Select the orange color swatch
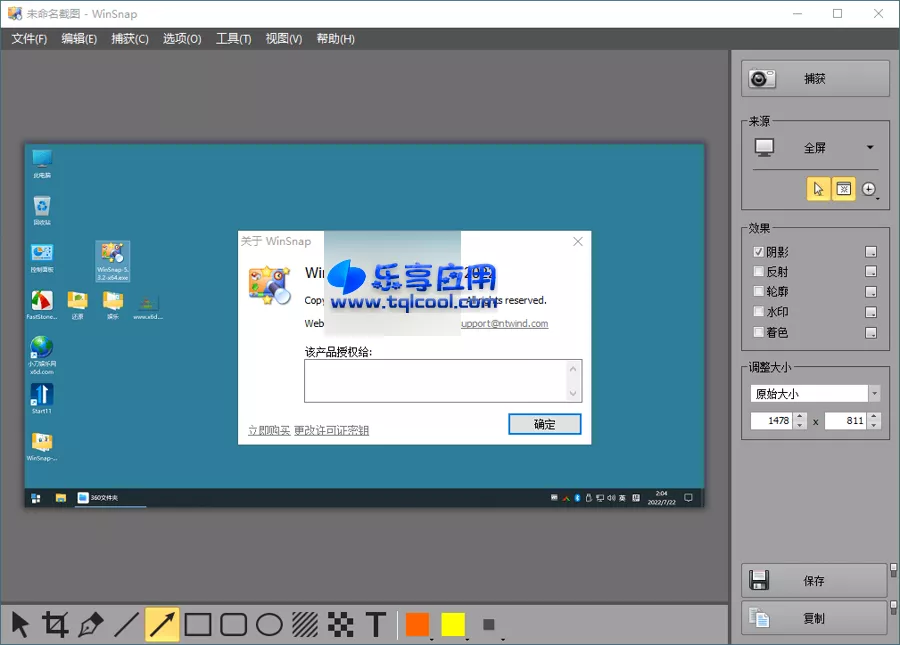Image resolution: width=900 pixels, height=645 pixels. click(416, 623)
